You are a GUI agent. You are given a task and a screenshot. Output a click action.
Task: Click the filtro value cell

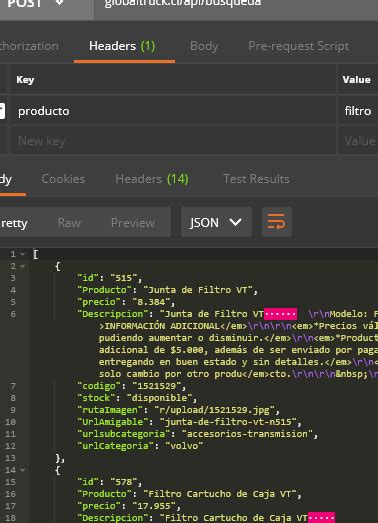(358, 111)
